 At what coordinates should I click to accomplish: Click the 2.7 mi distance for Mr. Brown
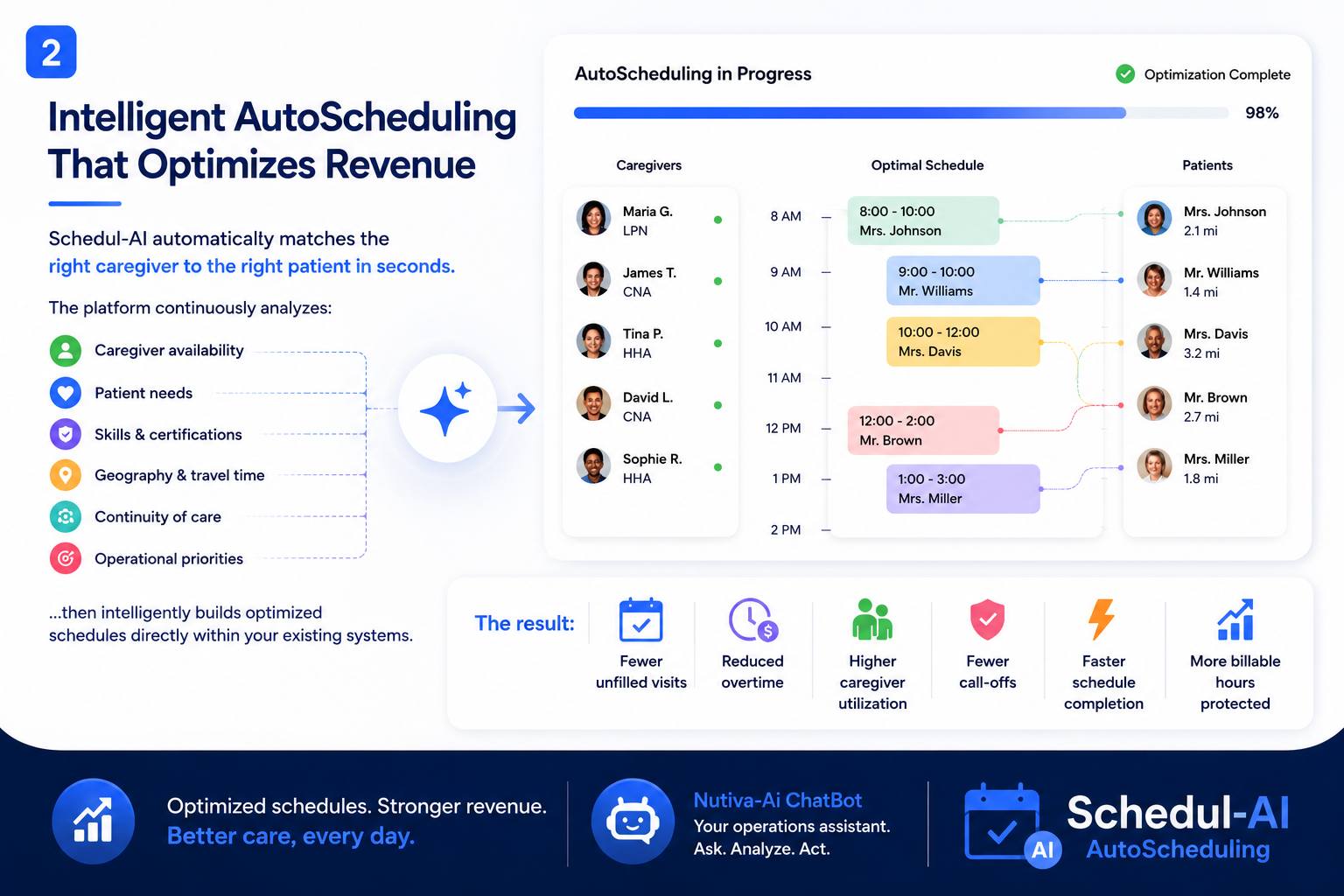1201,417
